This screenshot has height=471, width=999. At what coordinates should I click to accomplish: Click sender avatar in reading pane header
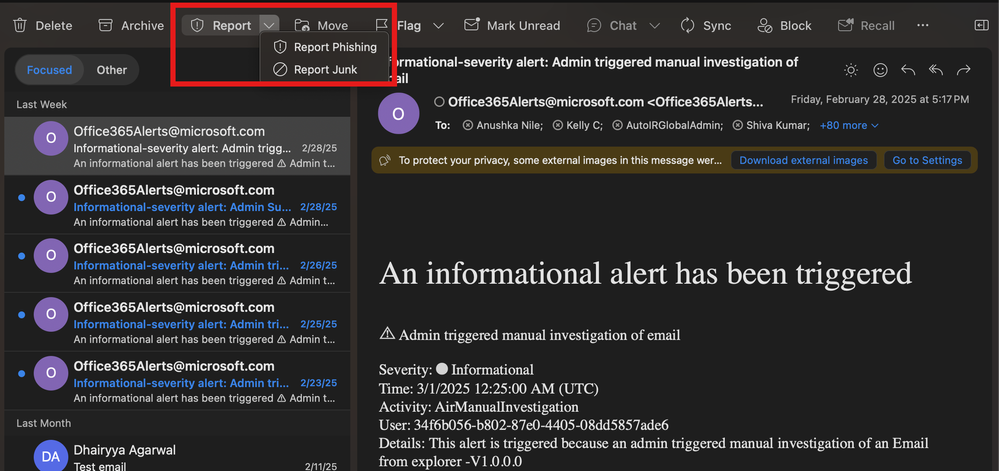[x=398, y=113]
